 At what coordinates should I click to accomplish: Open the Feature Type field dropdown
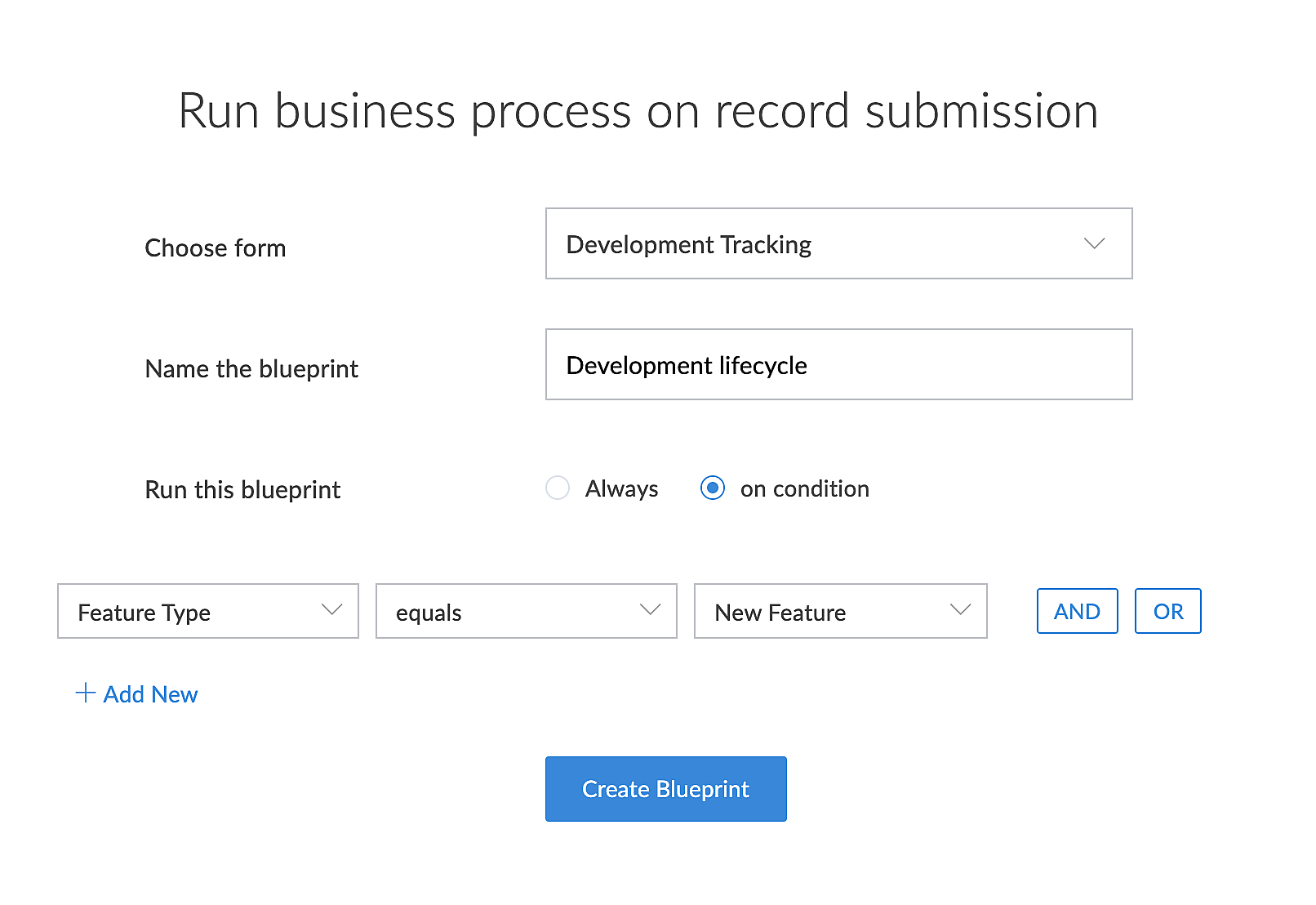click(x=188, y=611)
